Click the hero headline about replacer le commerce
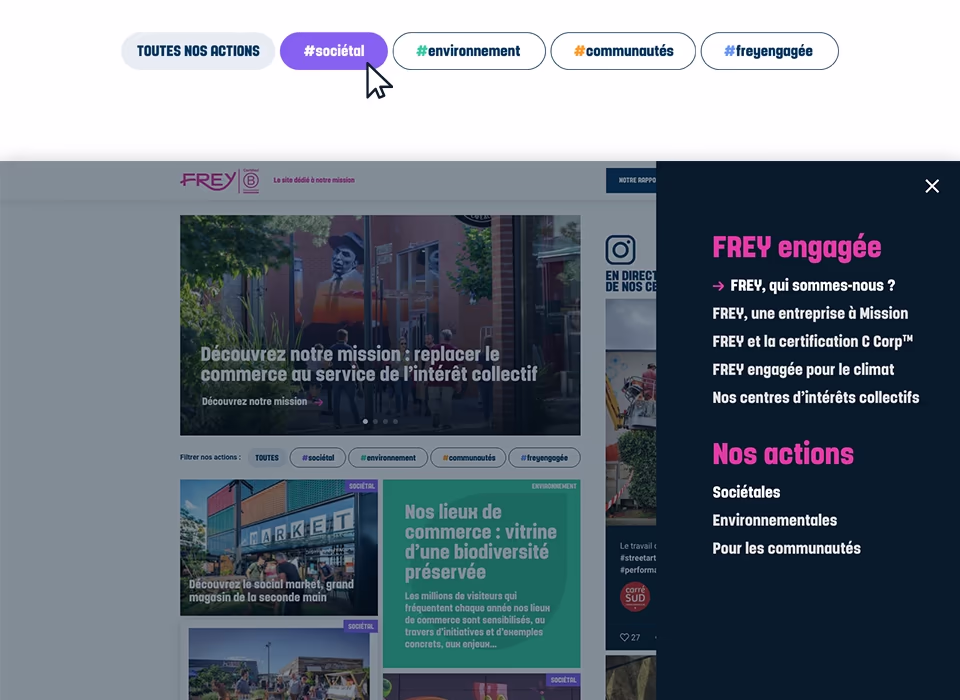This screenshot has height=700, width=960. tap(369, 364)
